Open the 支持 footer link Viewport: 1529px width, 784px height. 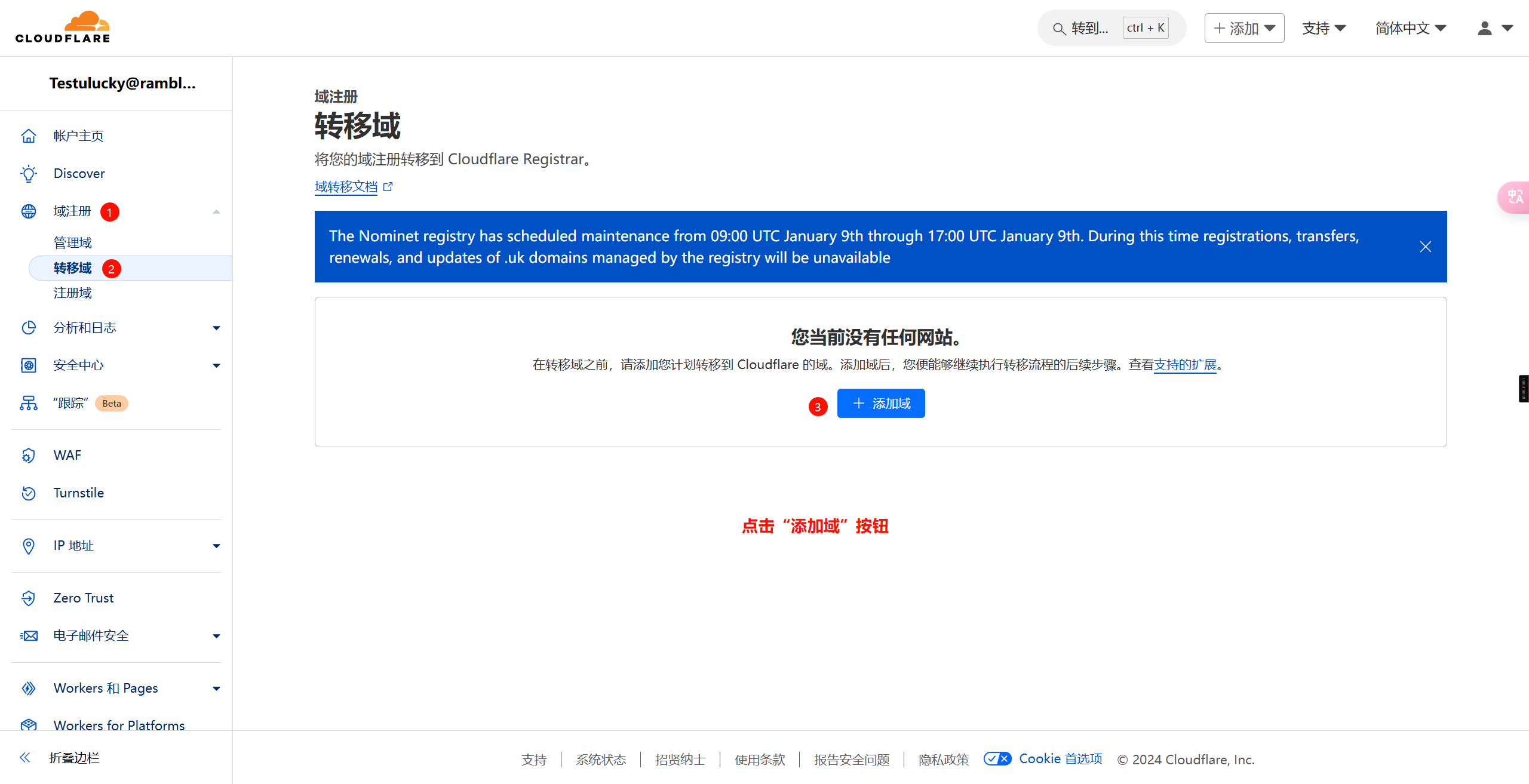pyautogui.click(x=534, y=760)
